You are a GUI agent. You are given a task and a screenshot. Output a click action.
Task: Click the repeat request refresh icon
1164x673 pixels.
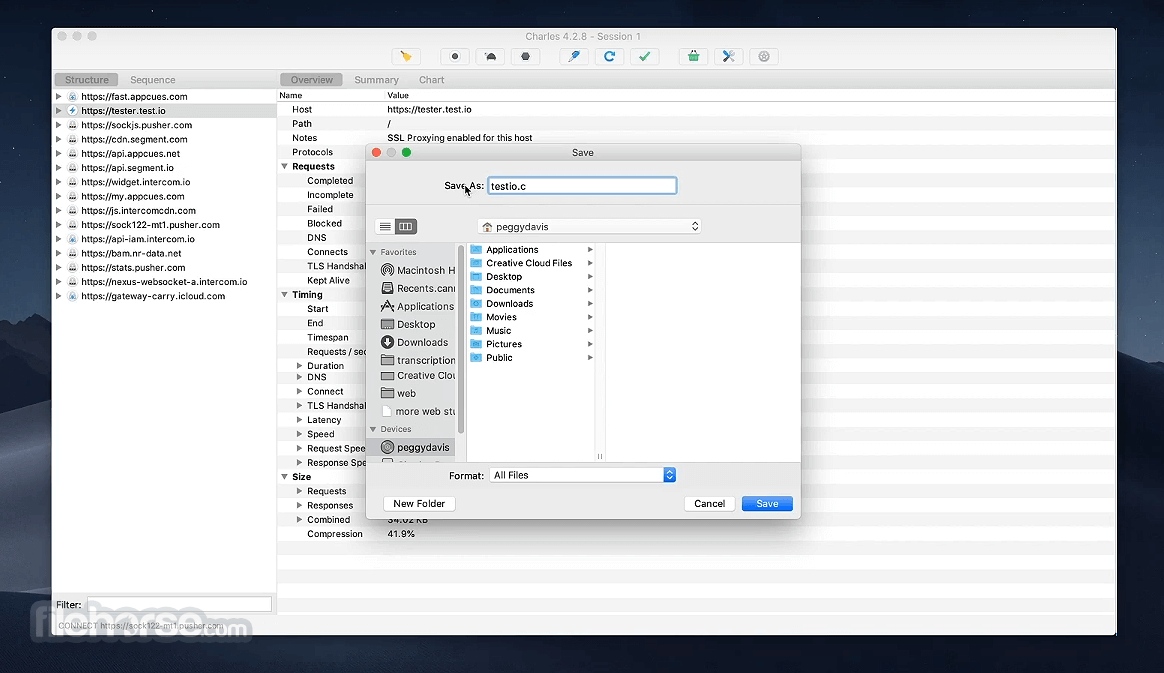pos(609,56)
